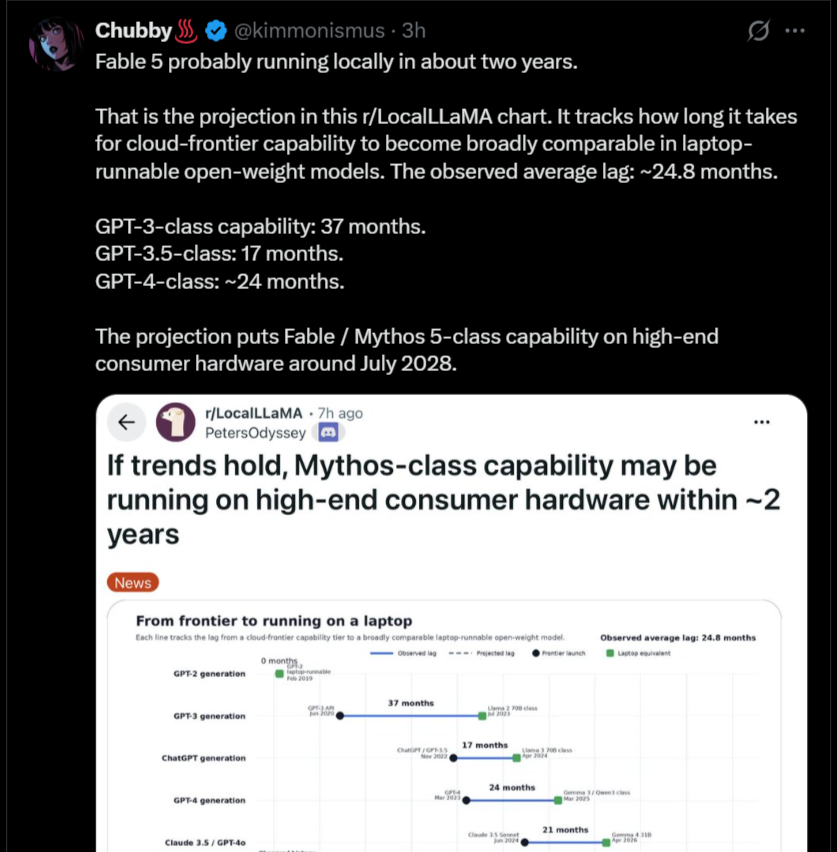Viewport: 837px width, 852px height.
Task: Click the green Llama 2 70B marker
Action: pos(482,716)
